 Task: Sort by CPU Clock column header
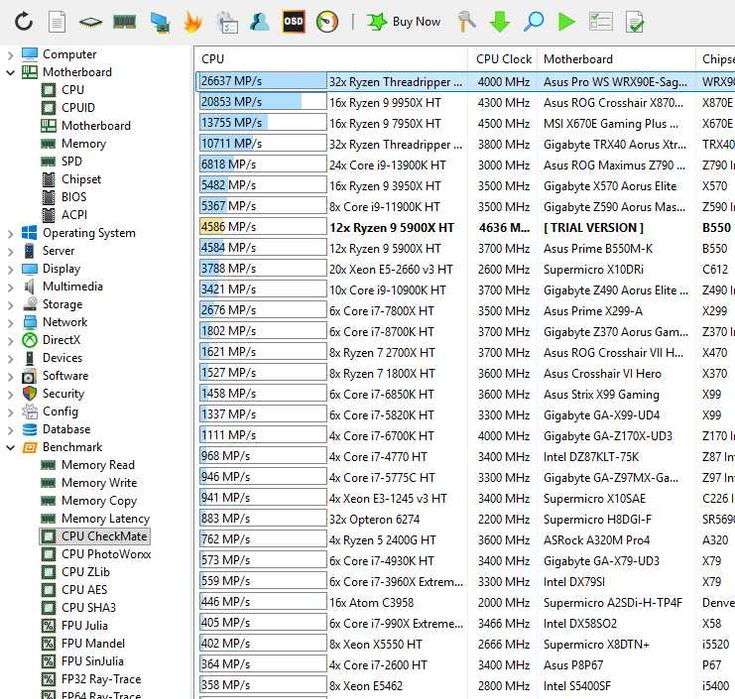[503, 59]
